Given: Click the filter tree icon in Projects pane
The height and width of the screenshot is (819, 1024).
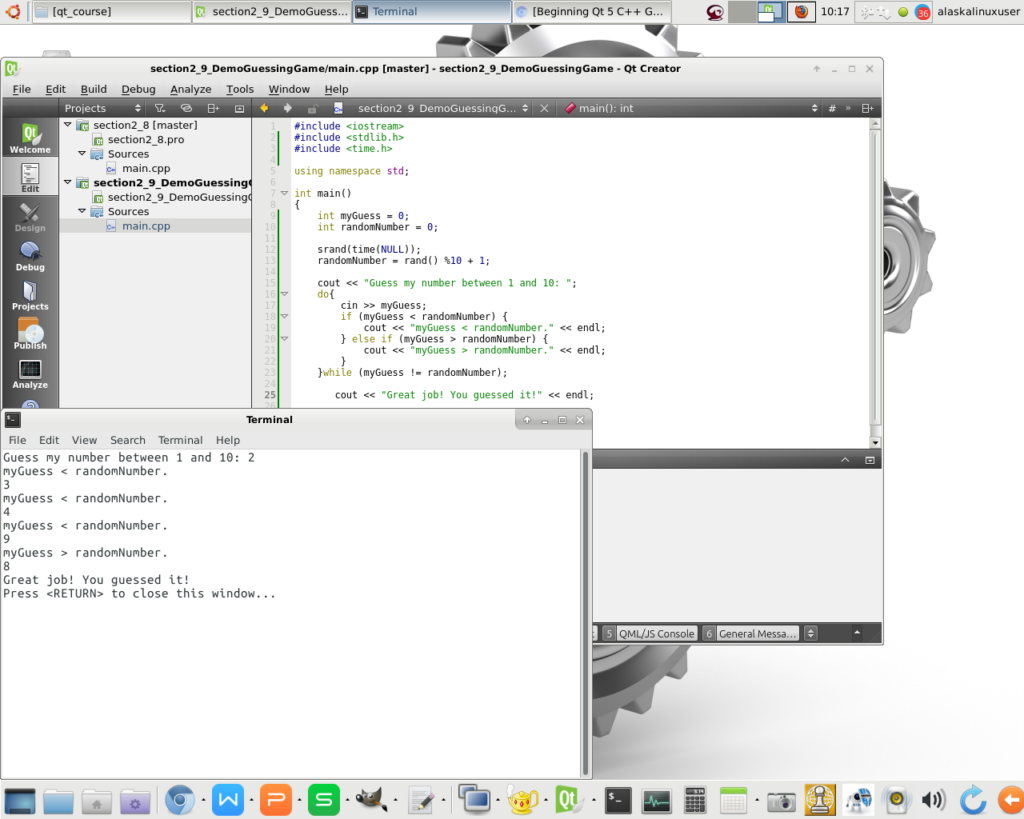Looking at the screenshot, I should coord(159,108).
